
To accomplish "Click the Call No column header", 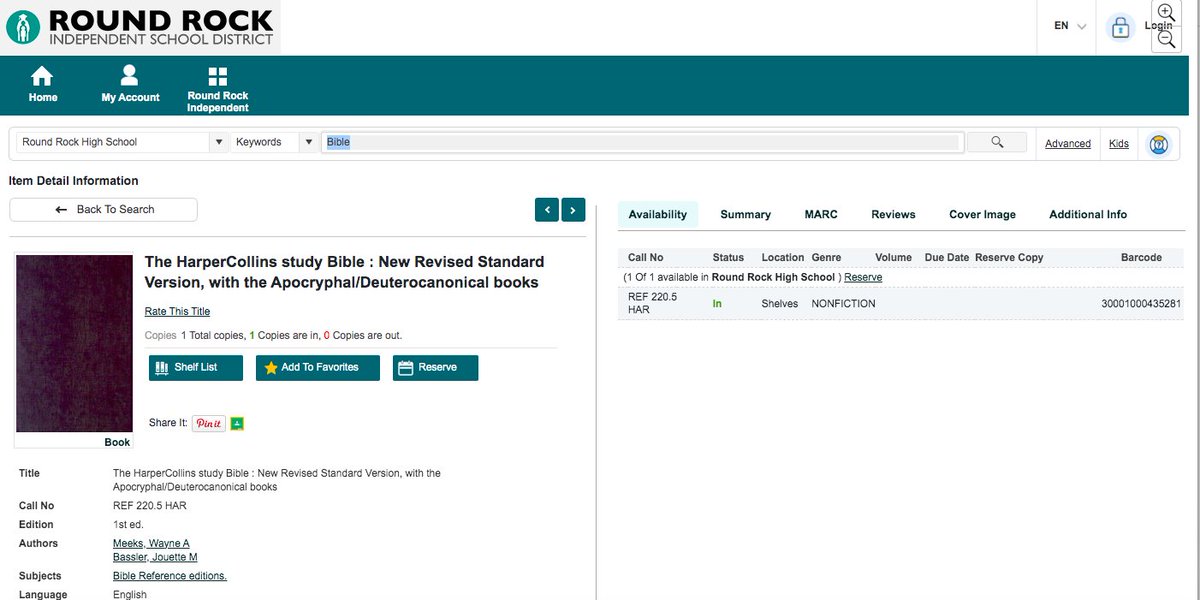I will 645,258.
